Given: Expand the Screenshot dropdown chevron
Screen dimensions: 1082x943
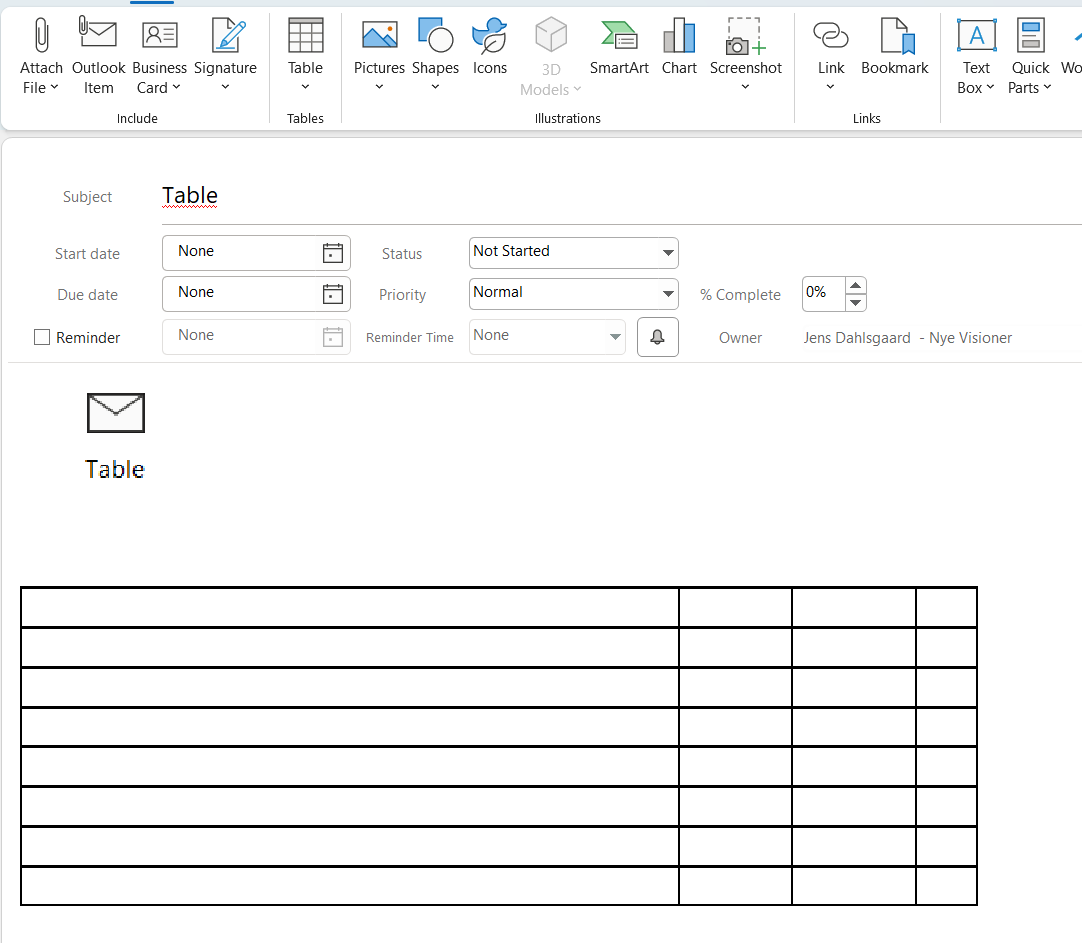Looking at the screenshot, I should click(x=745, y=87).
